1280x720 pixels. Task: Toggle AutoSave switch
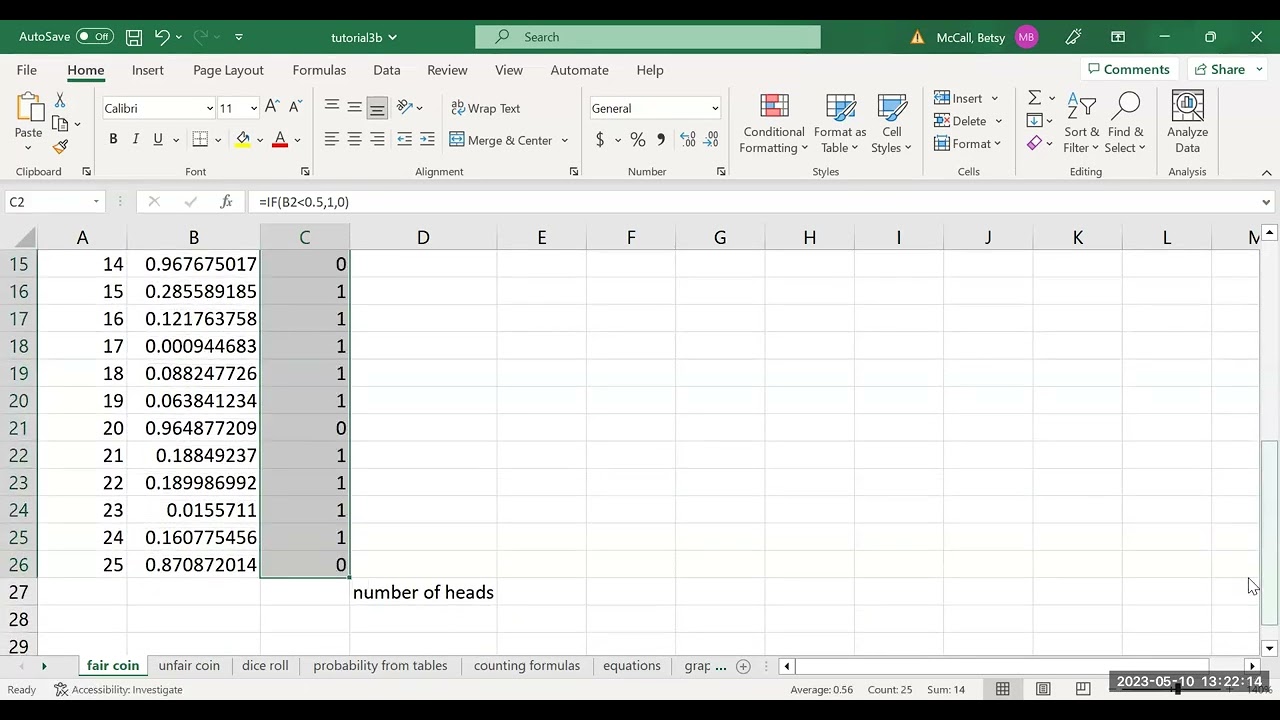94,37
